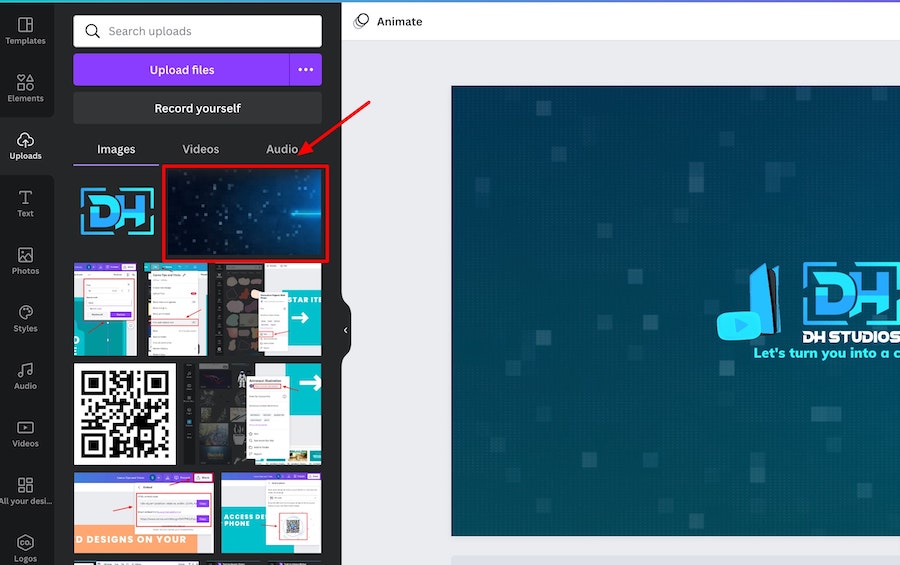Click the Upload files button
The image size is (900, 565).
point(181,70)
